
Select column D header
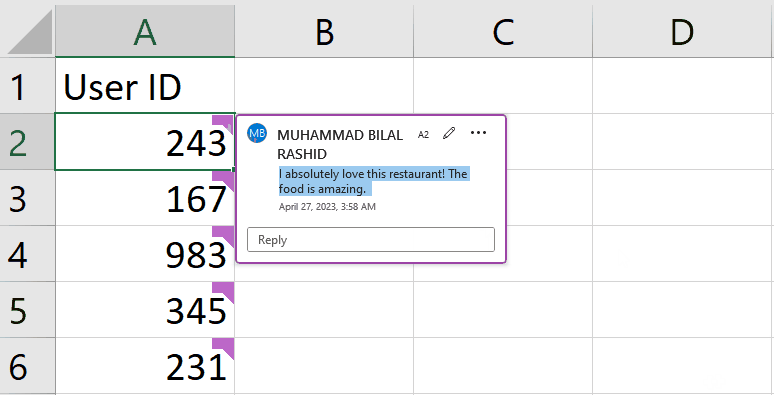[x=683, y=31]
